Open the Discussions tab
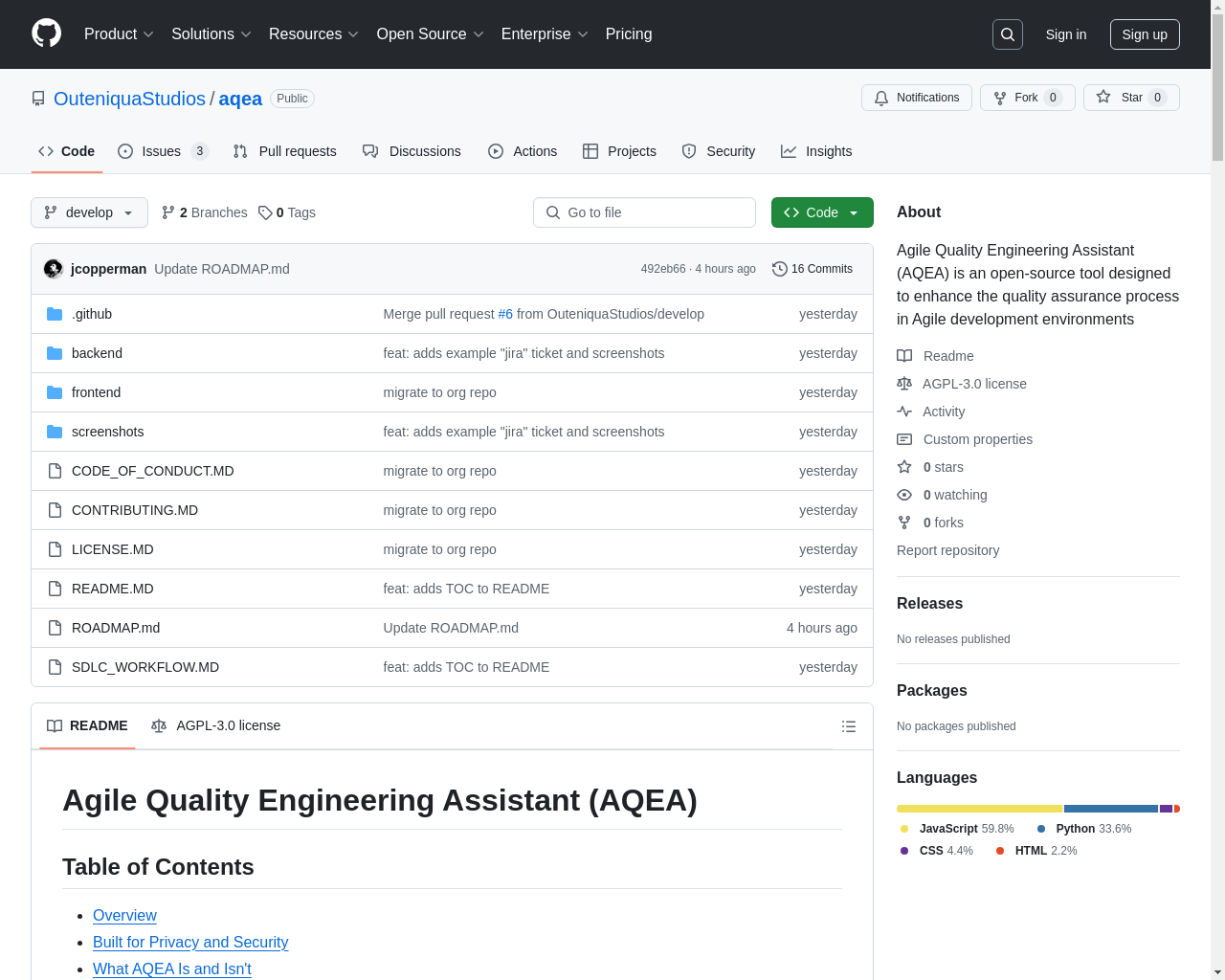Screen dimensions: 1225x980 [x=412, y=151]
